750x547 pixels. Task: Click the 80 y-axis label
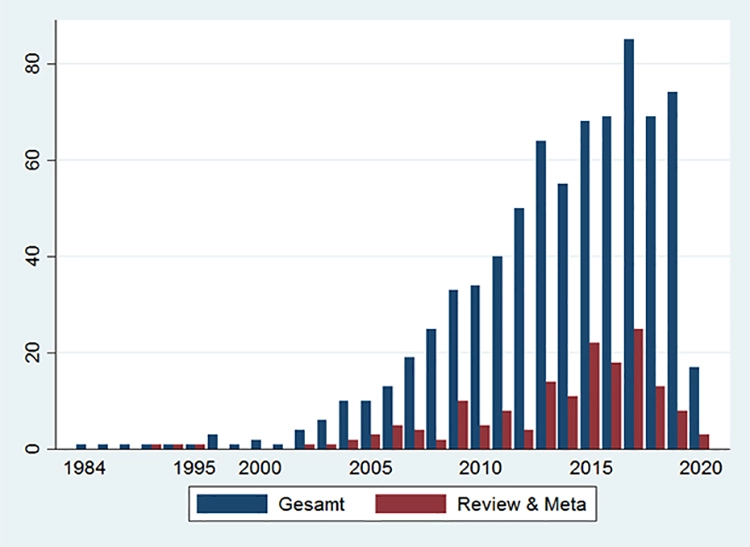[x=34, y=64]
